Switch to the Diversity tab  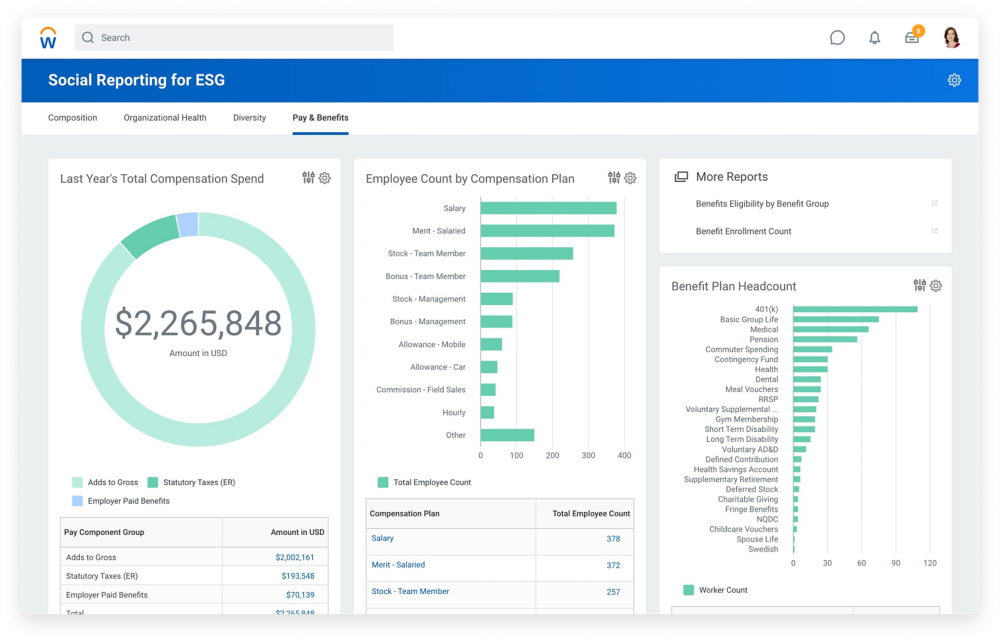[249, 117]
